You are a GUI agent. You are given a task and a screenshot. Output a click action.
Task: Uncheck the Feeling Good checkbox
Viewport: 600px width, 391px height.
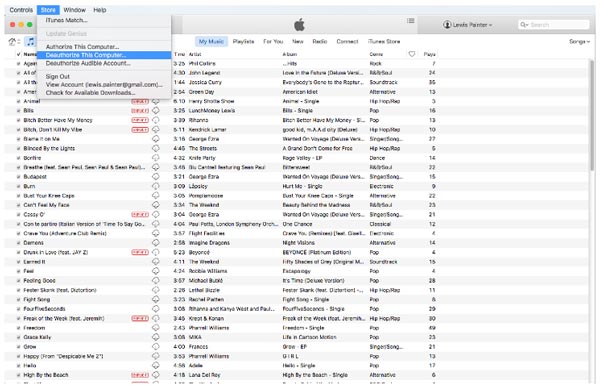click(x=18, y=280)
